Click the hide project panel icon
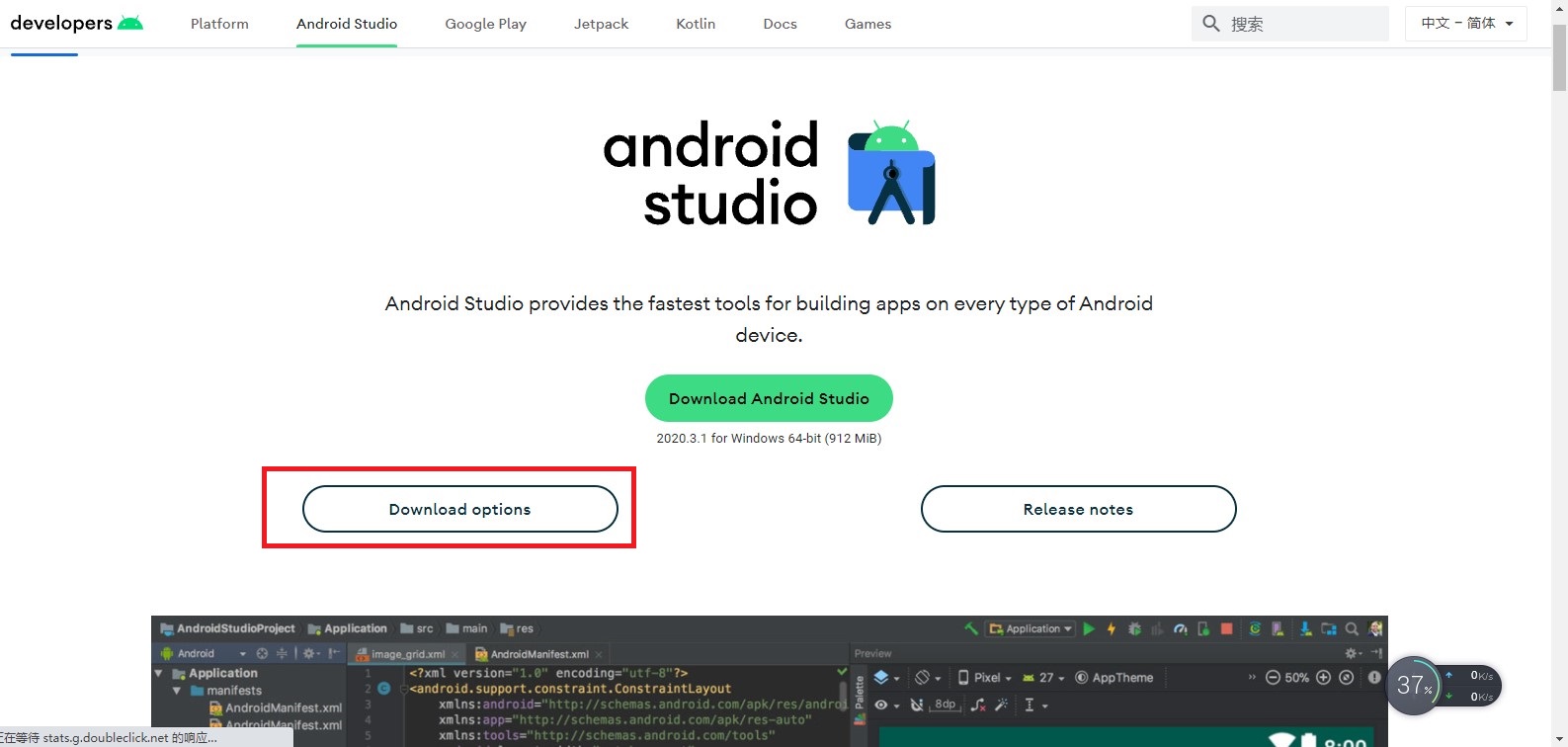This screenshot has width=1568, height=747. 333,653
